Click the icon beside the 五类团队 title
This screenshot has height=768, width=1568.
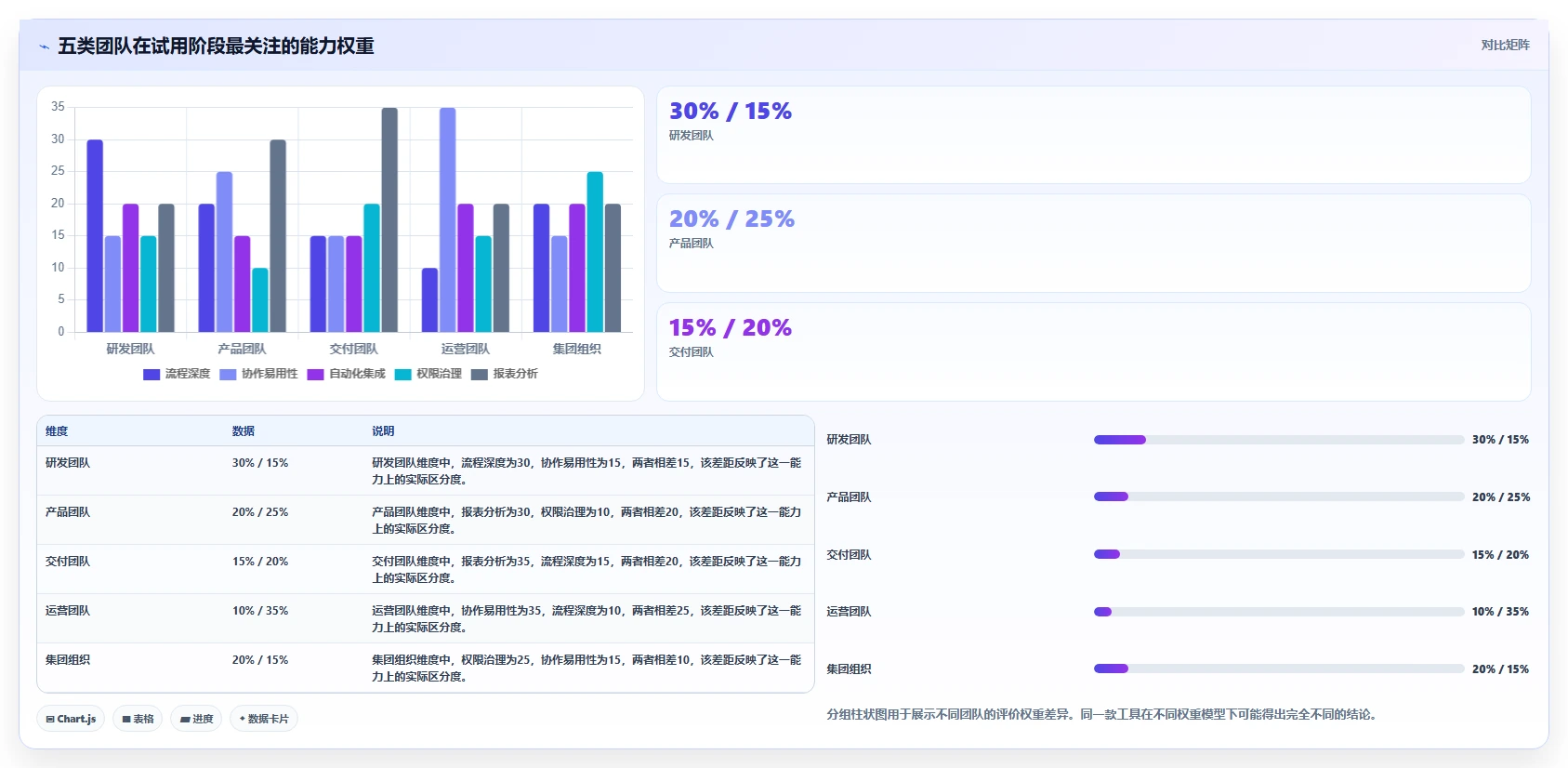point(44,46)
